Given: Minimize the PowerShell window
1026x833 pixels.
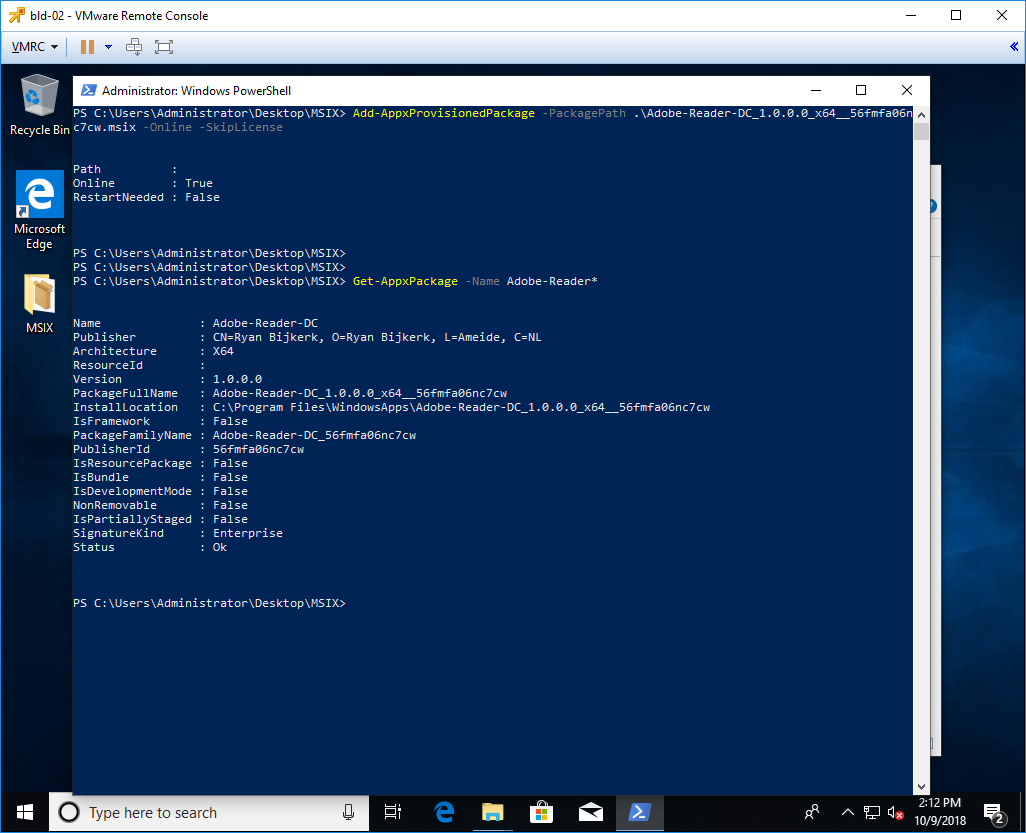Looking at the screenshot, I should (816, 90).
